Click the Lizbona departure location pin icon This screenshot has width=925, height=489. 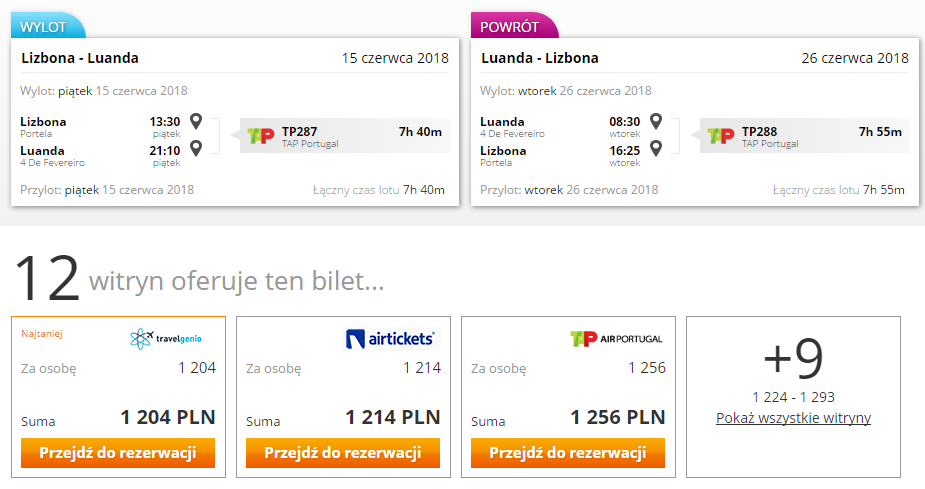(x=196, y=122)
